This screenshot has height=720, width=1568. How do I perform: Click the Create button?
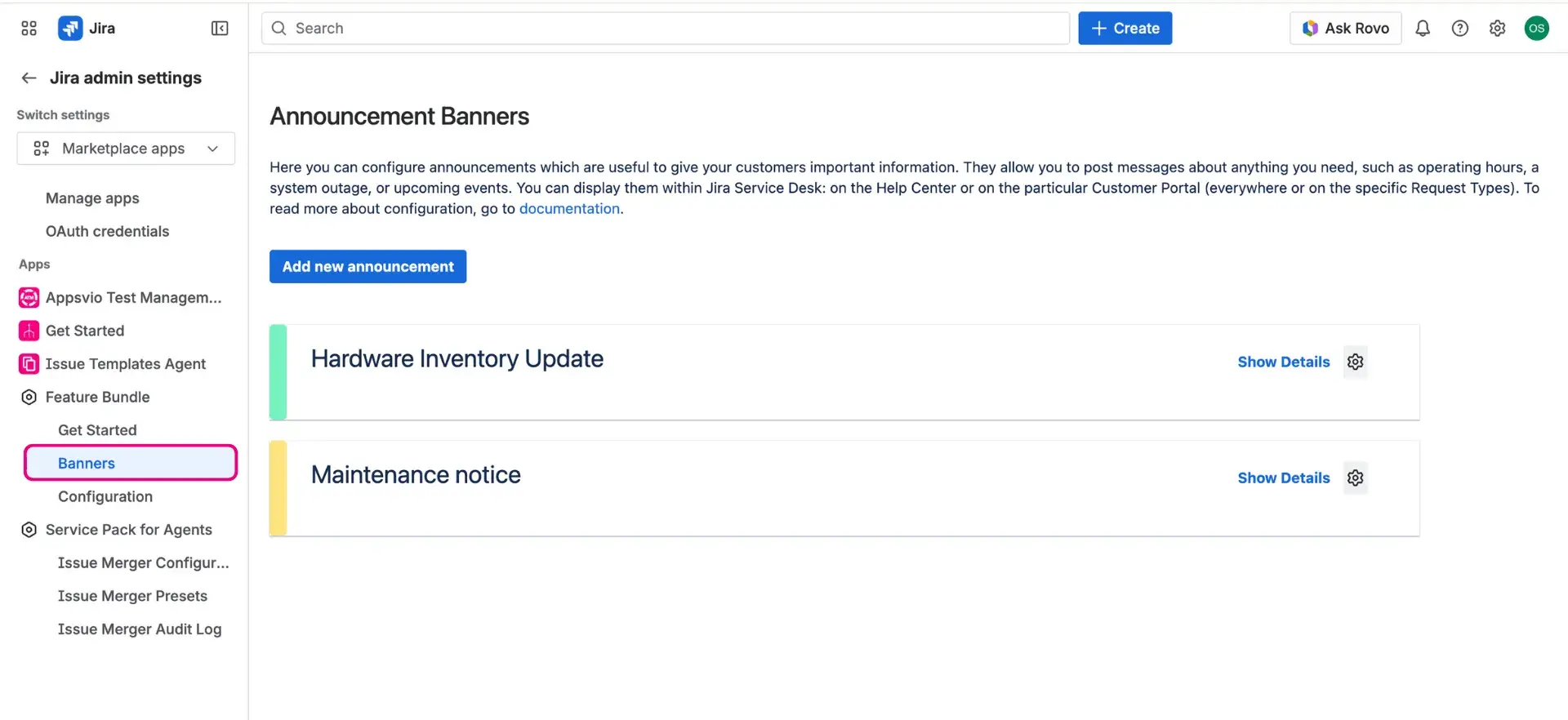(x=1125, y=29)
